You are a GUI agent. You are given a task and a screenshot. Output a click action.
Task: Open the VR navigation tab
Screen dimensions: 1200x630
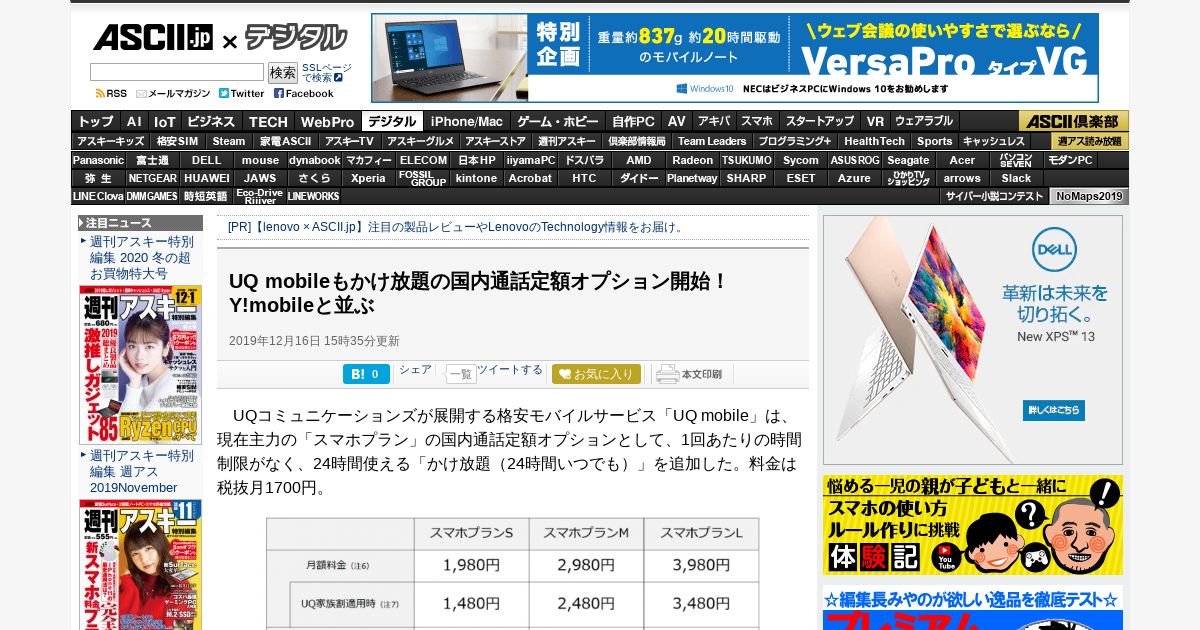point(875,121)
